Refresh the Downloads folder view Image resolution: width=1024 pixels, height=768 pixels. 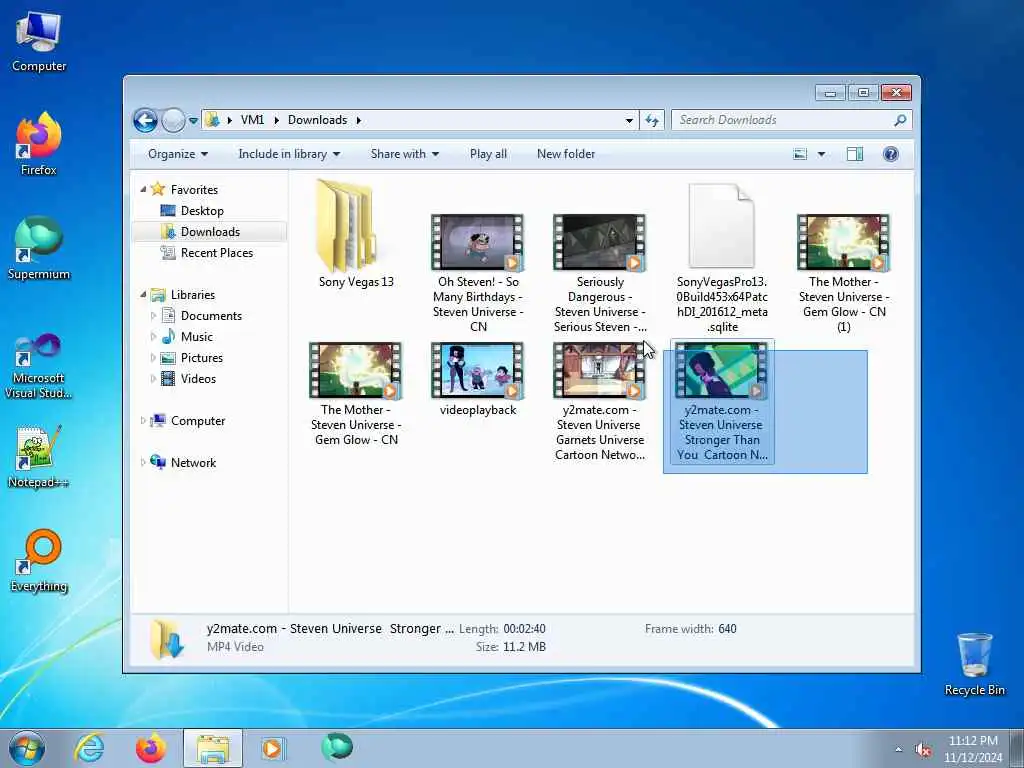pos(652,120)
